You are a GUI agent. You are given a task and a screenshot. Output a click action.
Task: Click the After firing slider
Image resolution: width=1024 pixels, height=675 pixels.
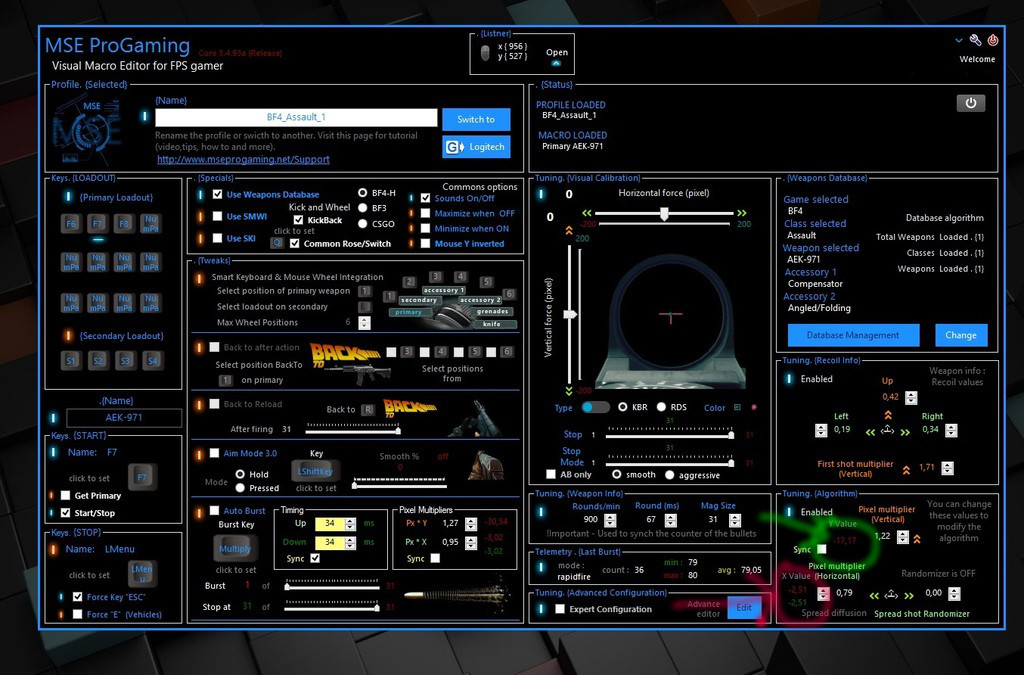353,429
